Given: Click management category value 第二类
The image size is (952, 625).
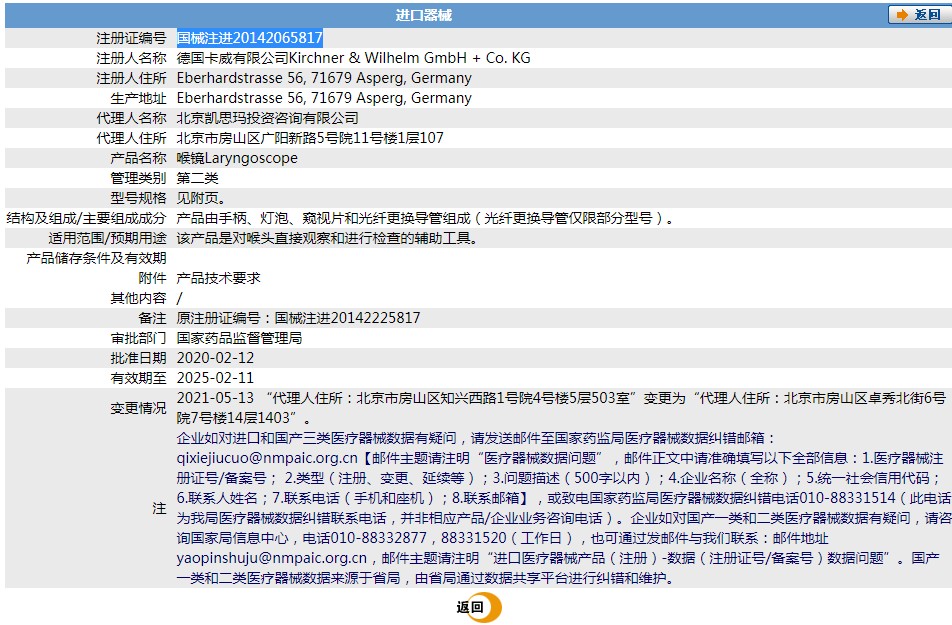Looking at the screenshot, I should coord(197,178).
